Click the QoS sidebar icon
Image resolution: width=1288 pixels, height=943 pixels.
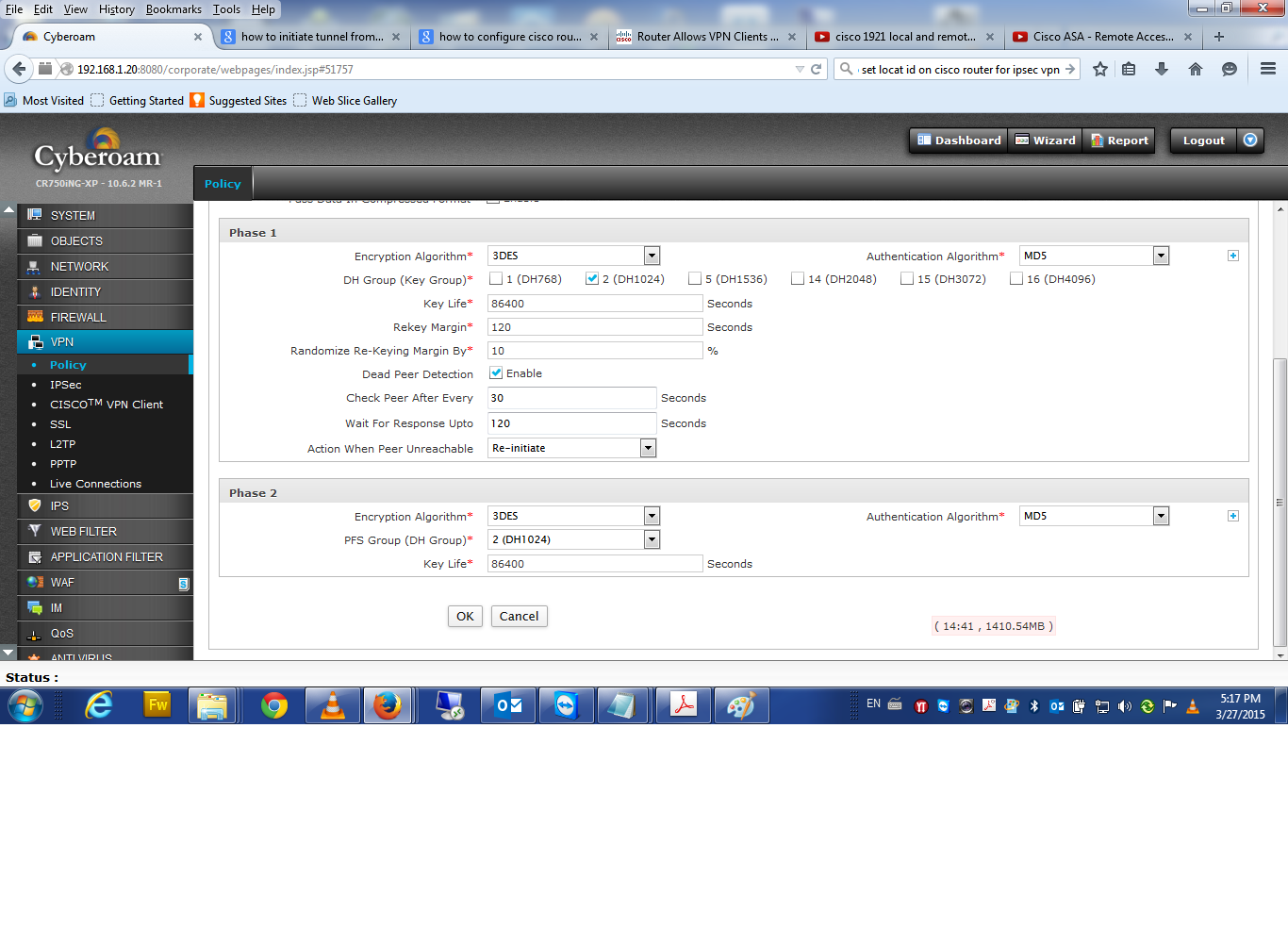click(x=35, y=634)
